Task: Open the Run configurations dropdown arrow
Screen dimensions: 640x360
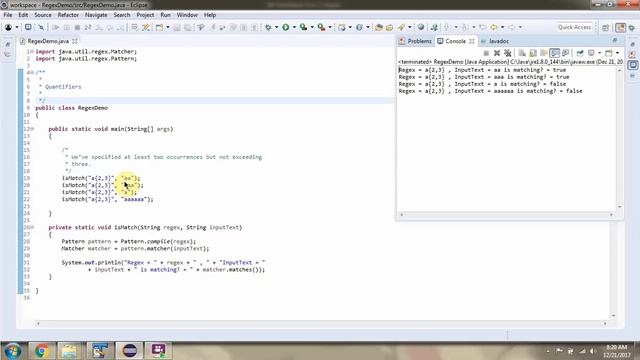Action: (294, 27)
